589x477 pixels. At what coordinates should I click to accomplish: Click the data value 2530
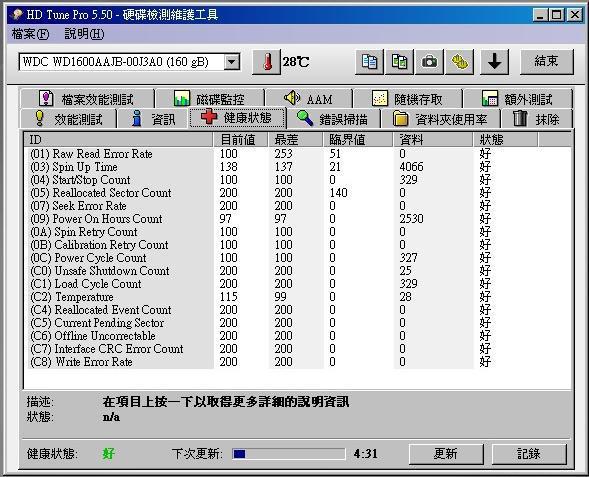(x=411, y=219)
